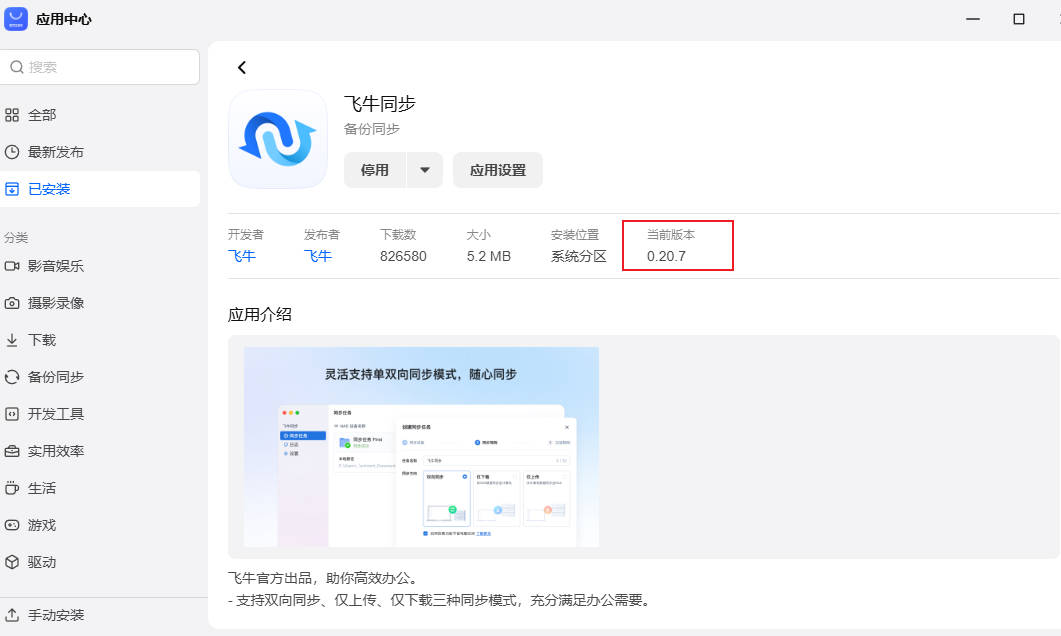Screen dimensions: 1061x636
Task: Click the 飞牛同步 app title
Action: (x=380, y=104)
